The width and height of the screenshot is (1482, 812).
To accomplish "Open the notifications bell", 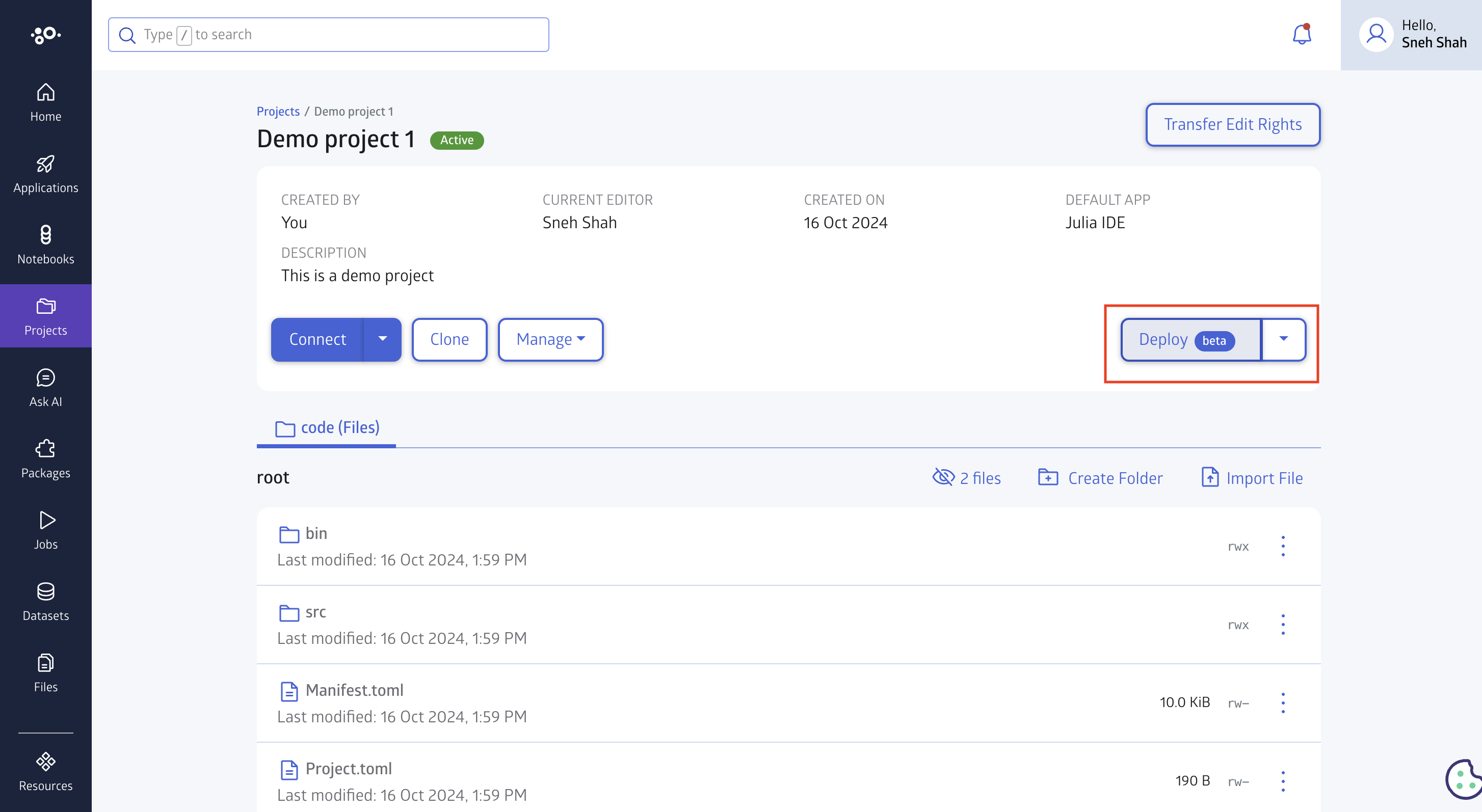I will point(1302,35).
